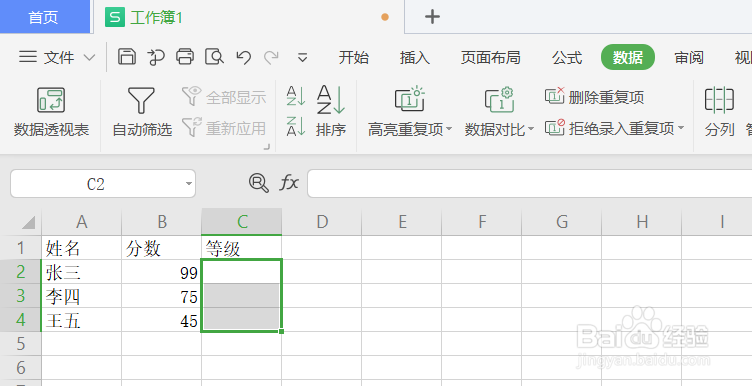Click cell containing 分数
Screen dimensions: 752x386
[162, 248]
